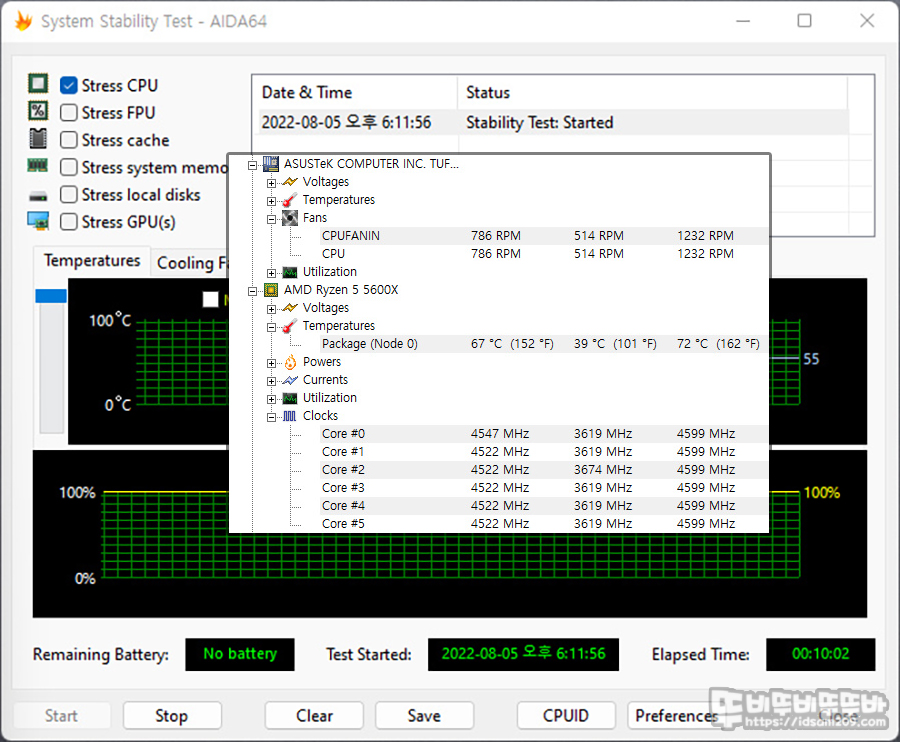Select the Core #1 clock row

coord(544,452)
